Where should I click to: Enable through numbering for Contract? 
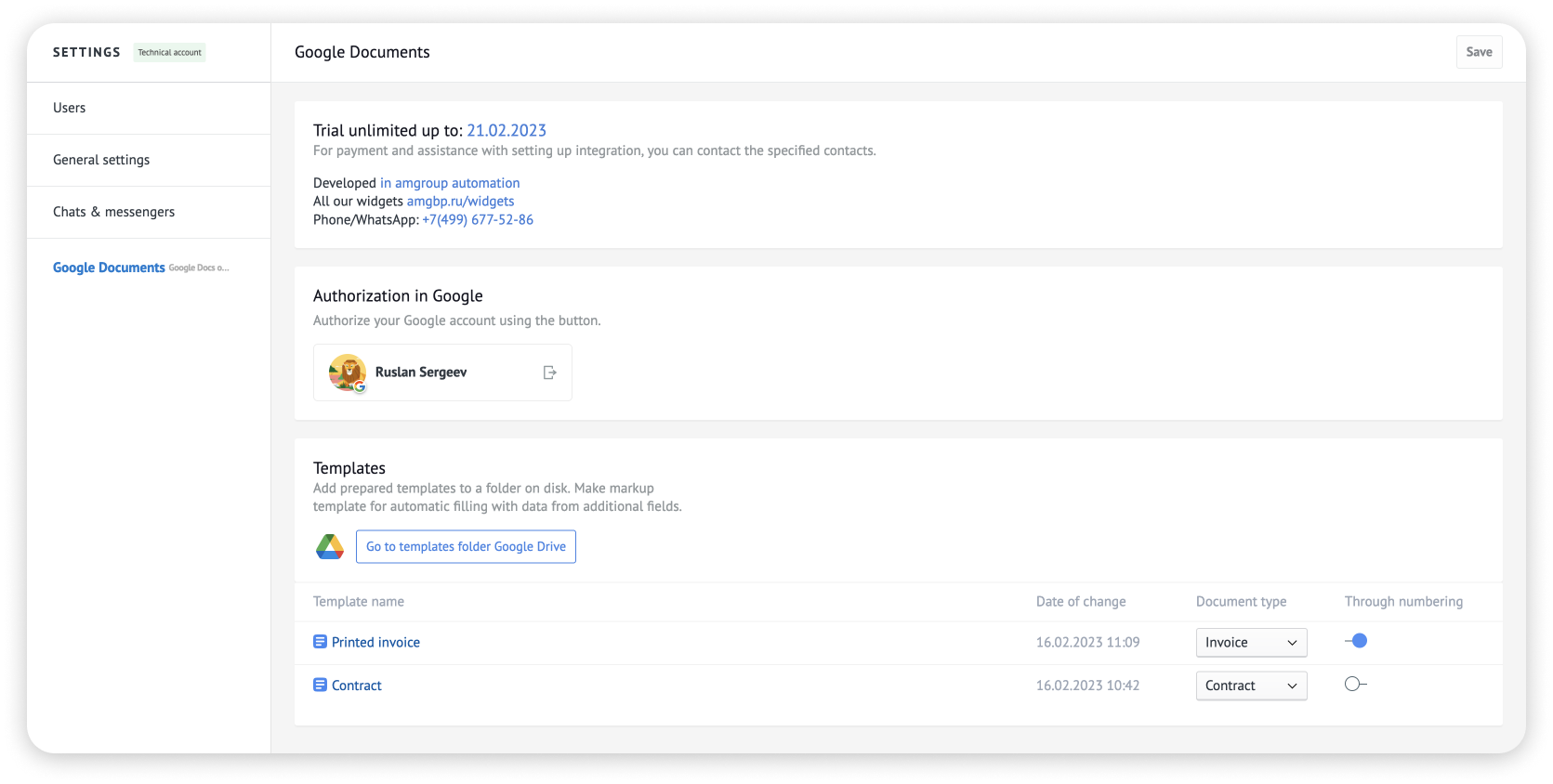tap(1356, 684)
